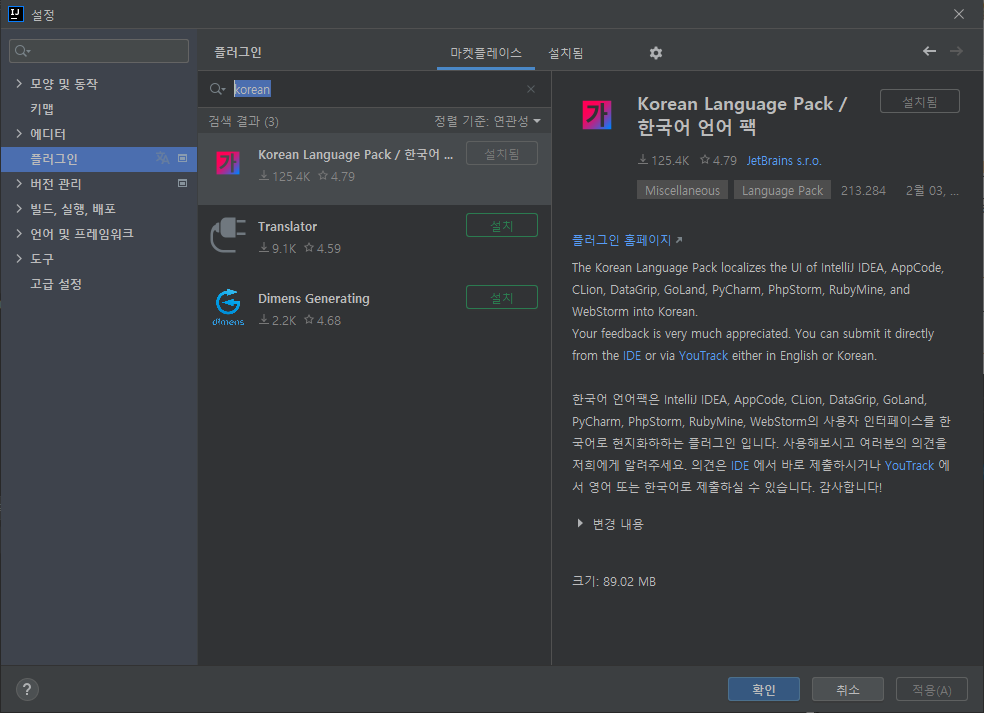Go back with left arrow
Image resolution: width=984 pixels, height=713 pixels.
929,51
